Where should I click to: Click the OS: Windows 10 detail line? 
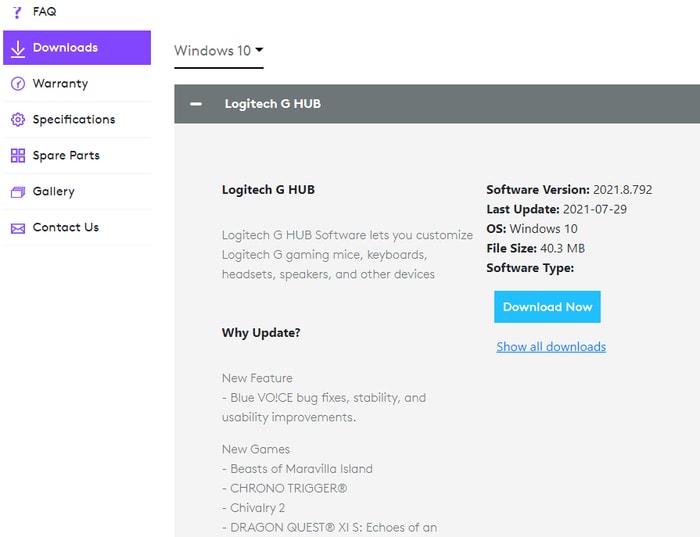click(x=532, y=229)
